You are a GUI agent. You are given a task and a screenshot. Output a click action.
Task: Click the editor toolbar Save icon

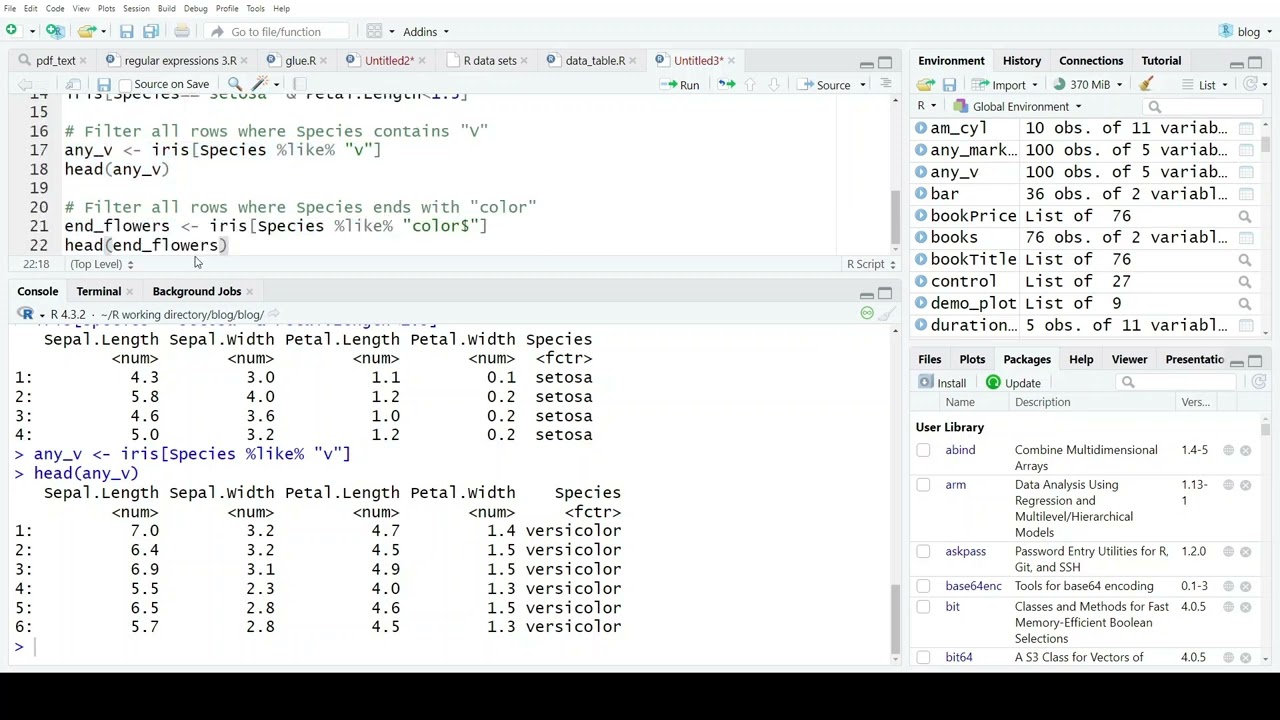(103, 84)
